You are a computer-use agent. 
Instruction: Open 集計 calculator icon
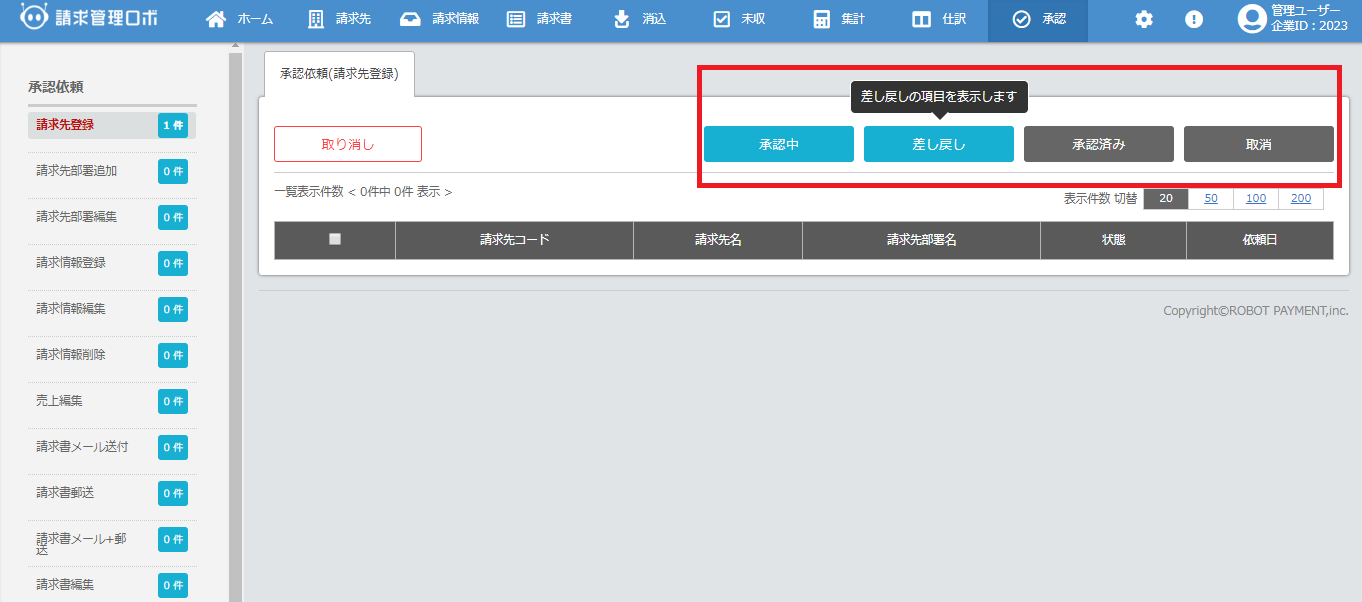click(821, 19)
